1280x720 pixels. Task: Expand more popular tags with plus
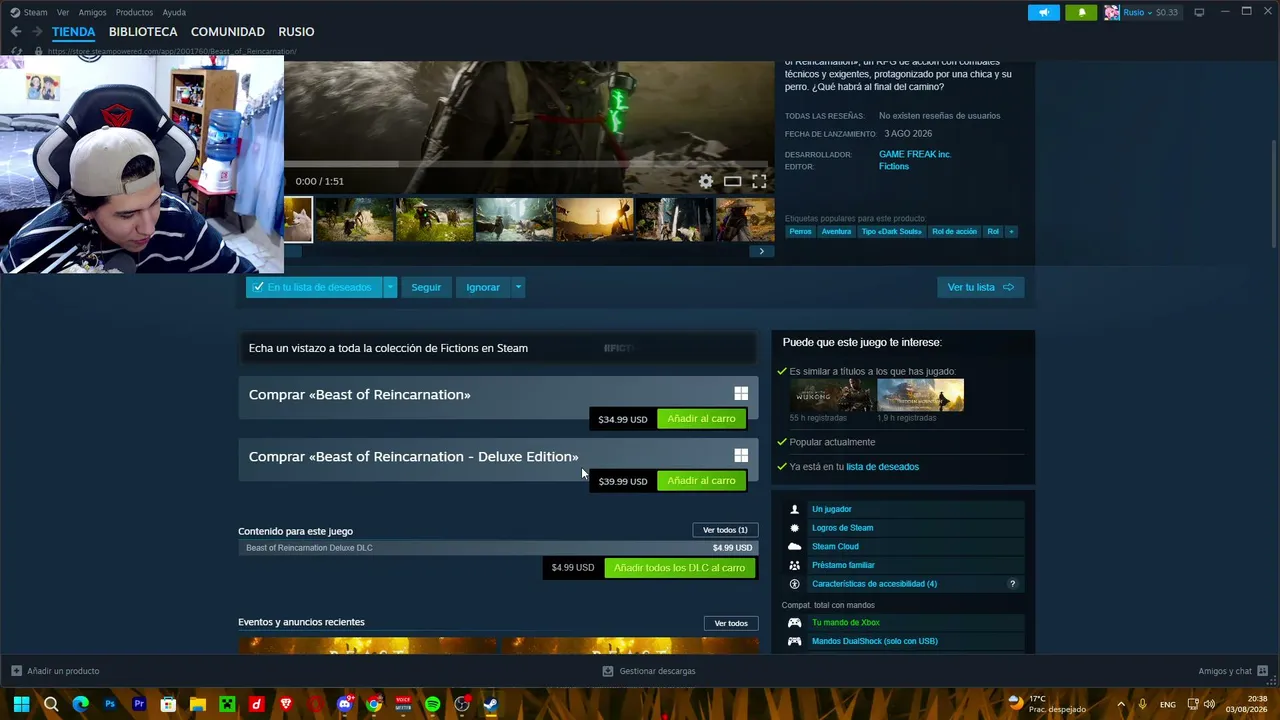point(1011,232)
